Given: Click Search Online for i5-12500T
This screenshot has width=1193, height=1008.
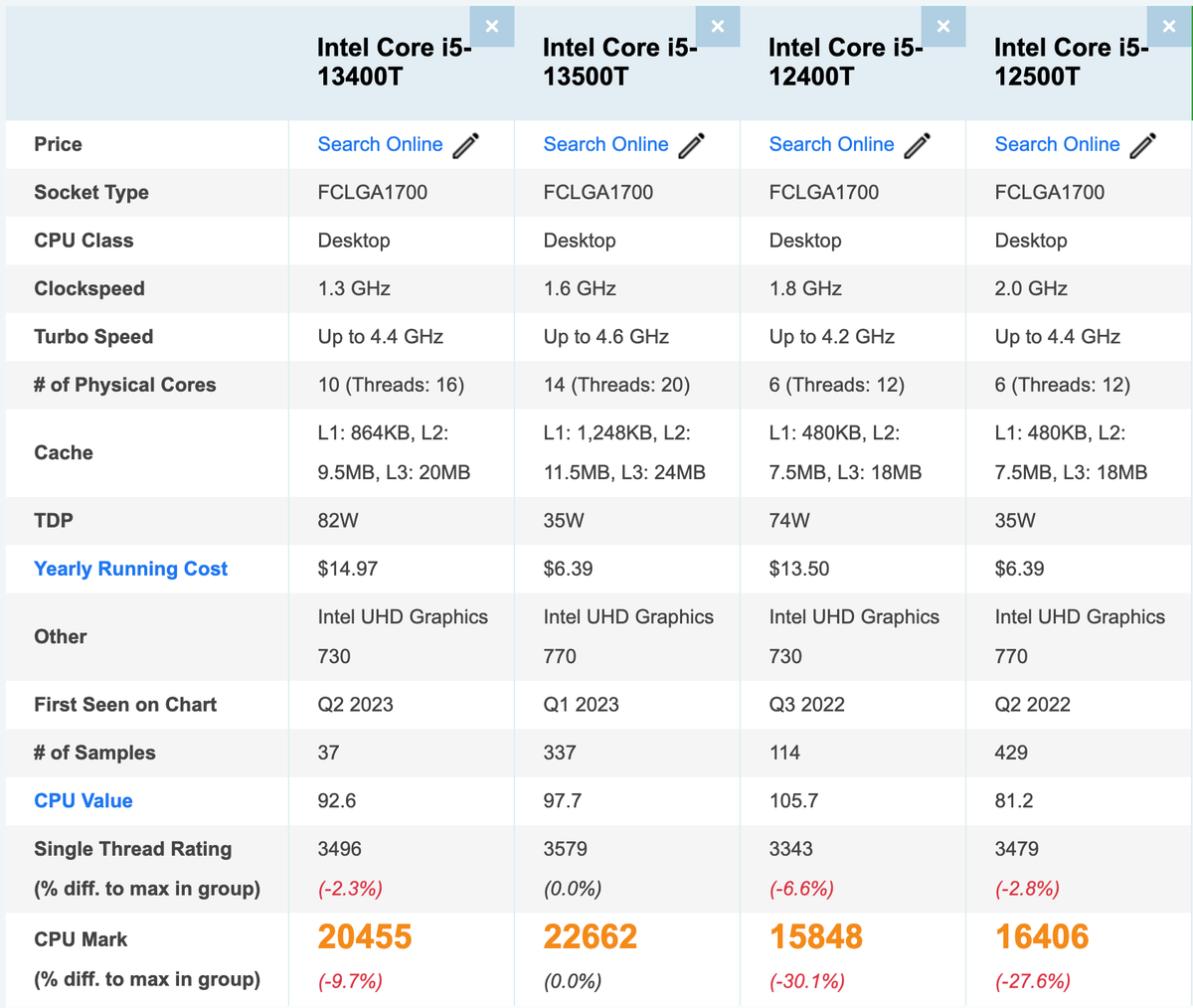Looking at the screenshot, I should (x=1057, y=145).
